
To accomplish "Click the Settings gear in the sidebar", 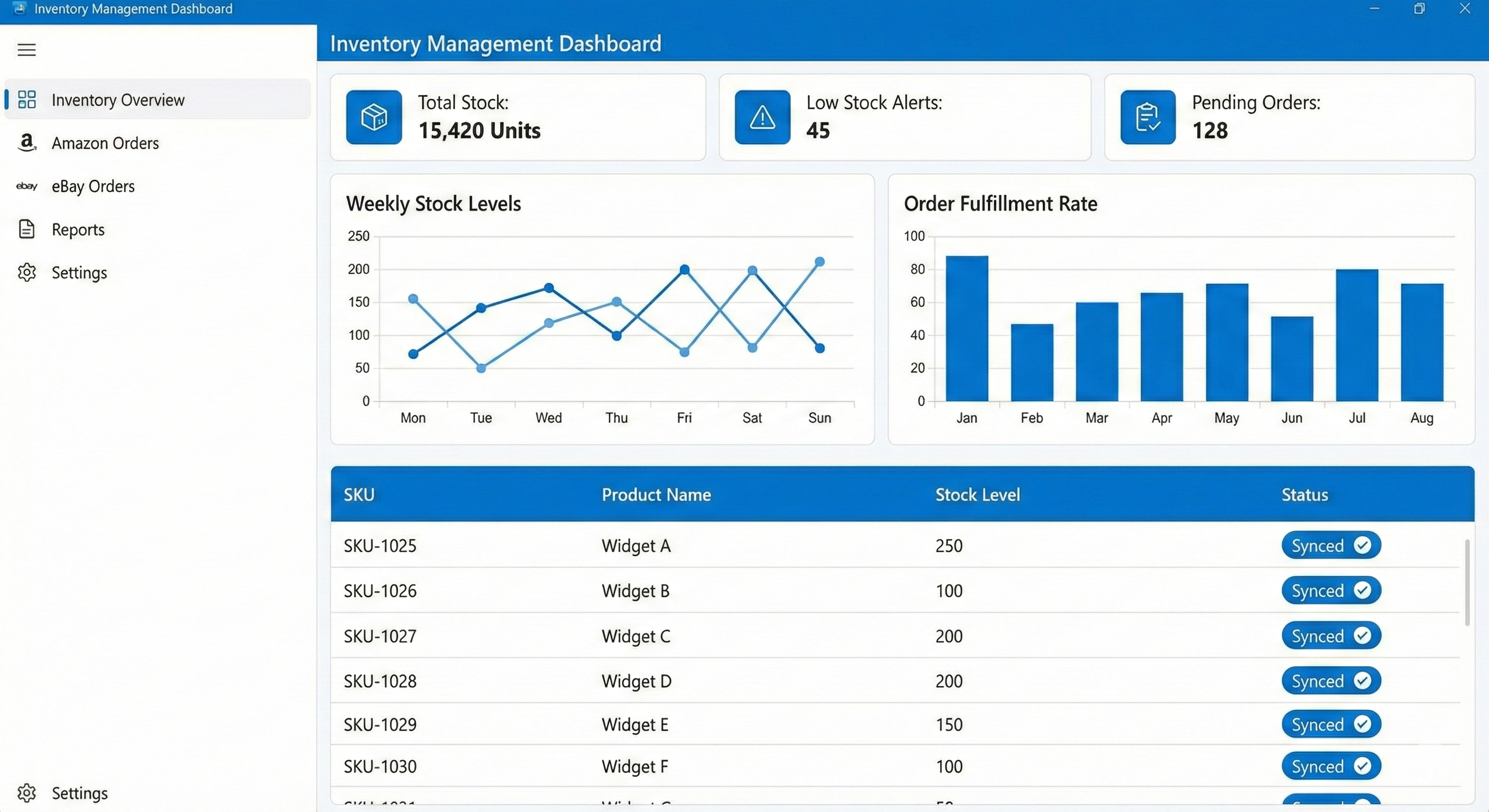I will coord(26,272).
